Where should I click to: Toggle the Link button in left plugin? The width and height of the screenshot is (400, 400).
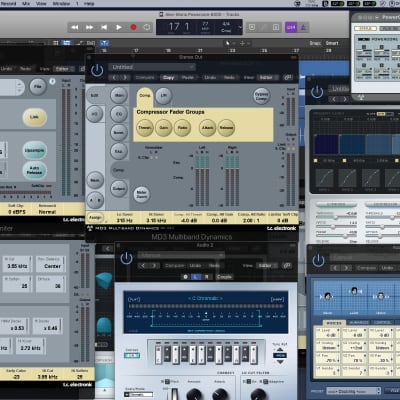point(34,117)
